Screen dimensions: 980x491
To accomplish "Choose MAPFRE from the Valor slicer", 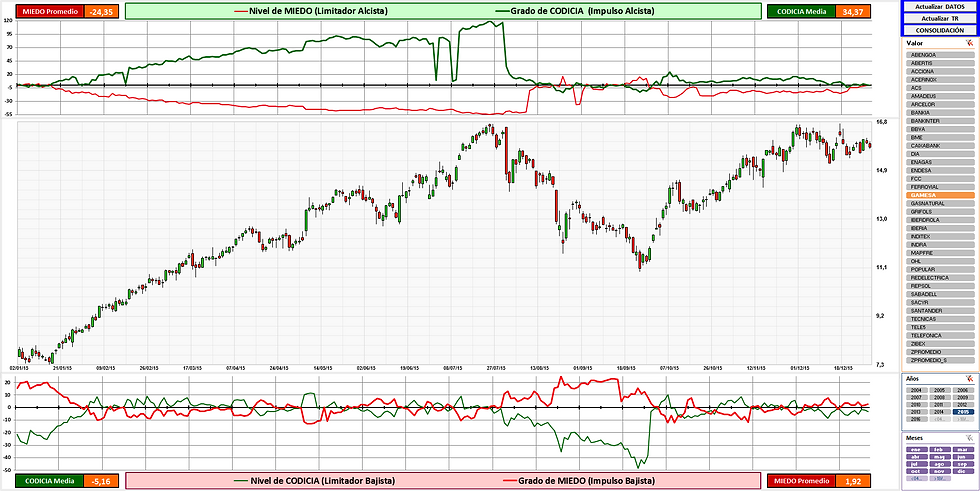I will pos(940,253).
